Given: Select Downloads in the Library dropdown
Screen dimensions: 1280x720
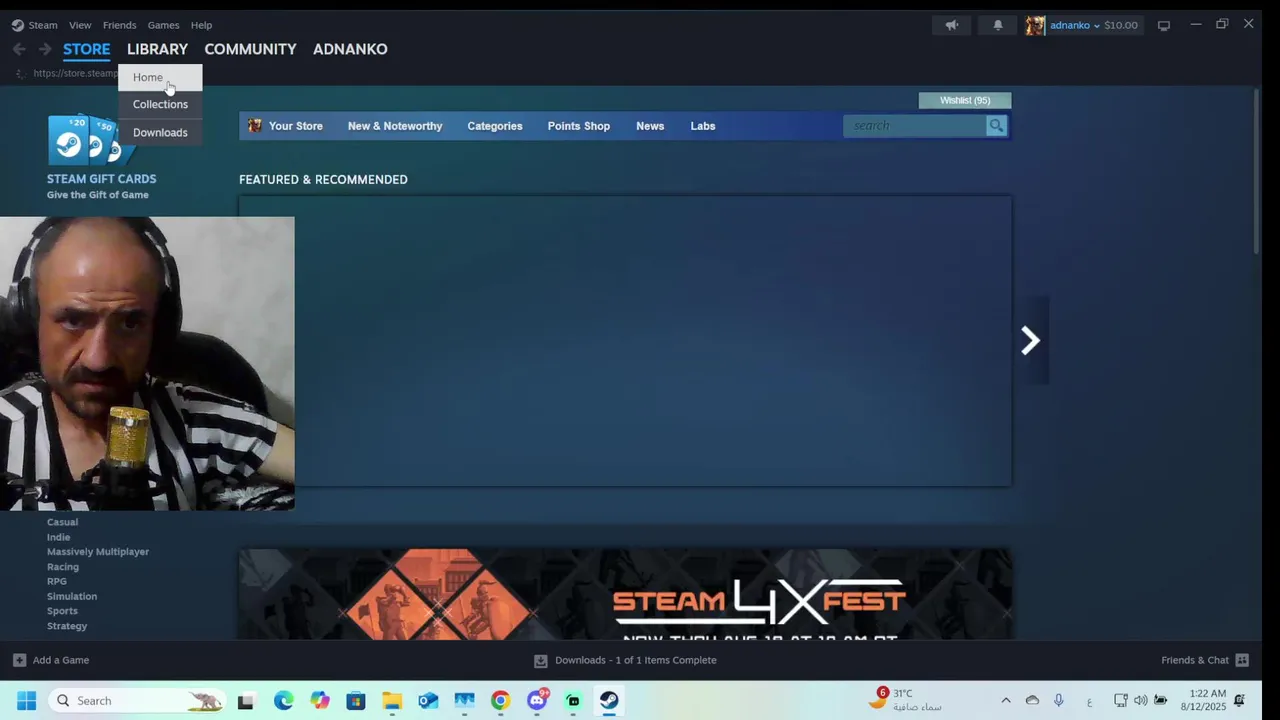Looking at the screenshot, I should pyautogui.click(x=160, y=132).
